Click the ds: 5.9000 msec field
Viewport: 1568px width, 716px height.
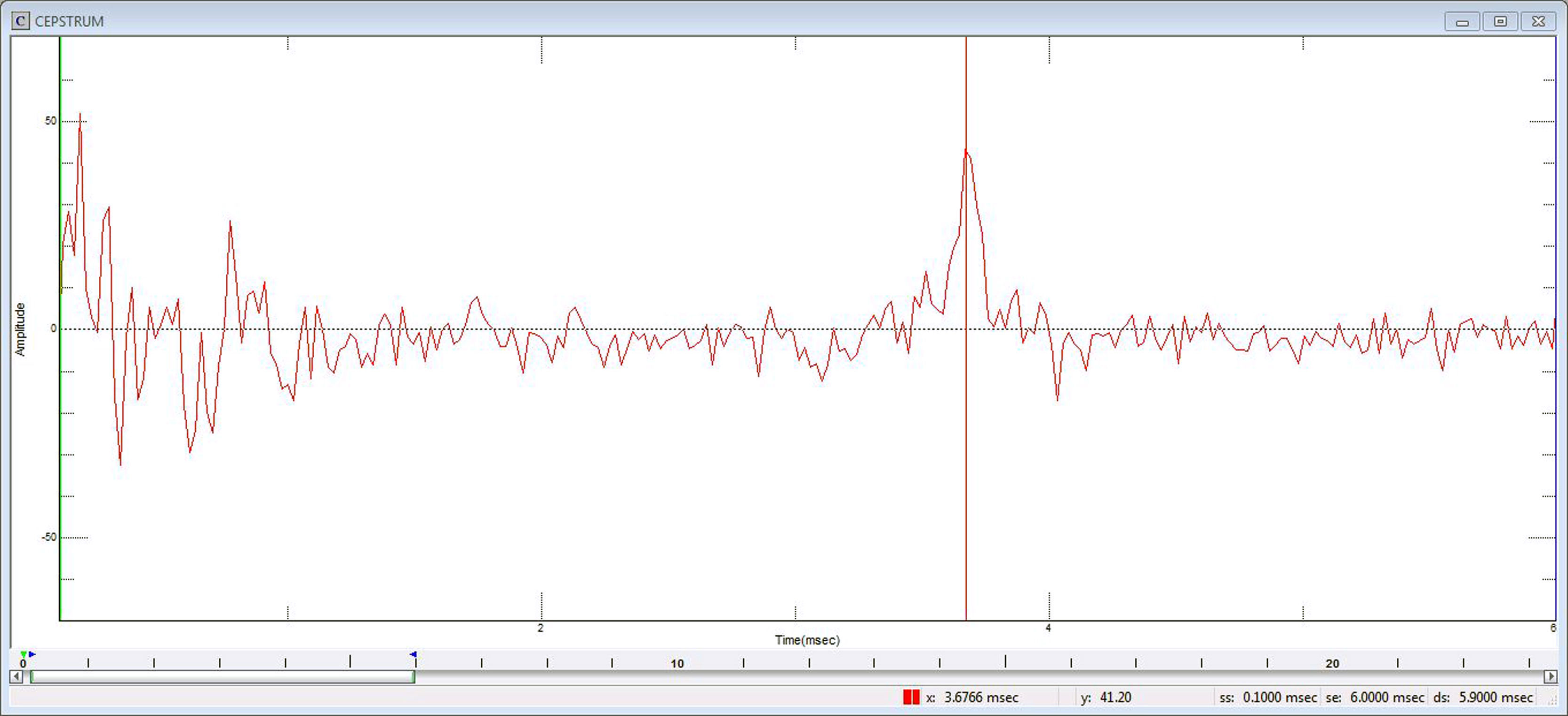pyautogui.click(x=1483, y=697)
